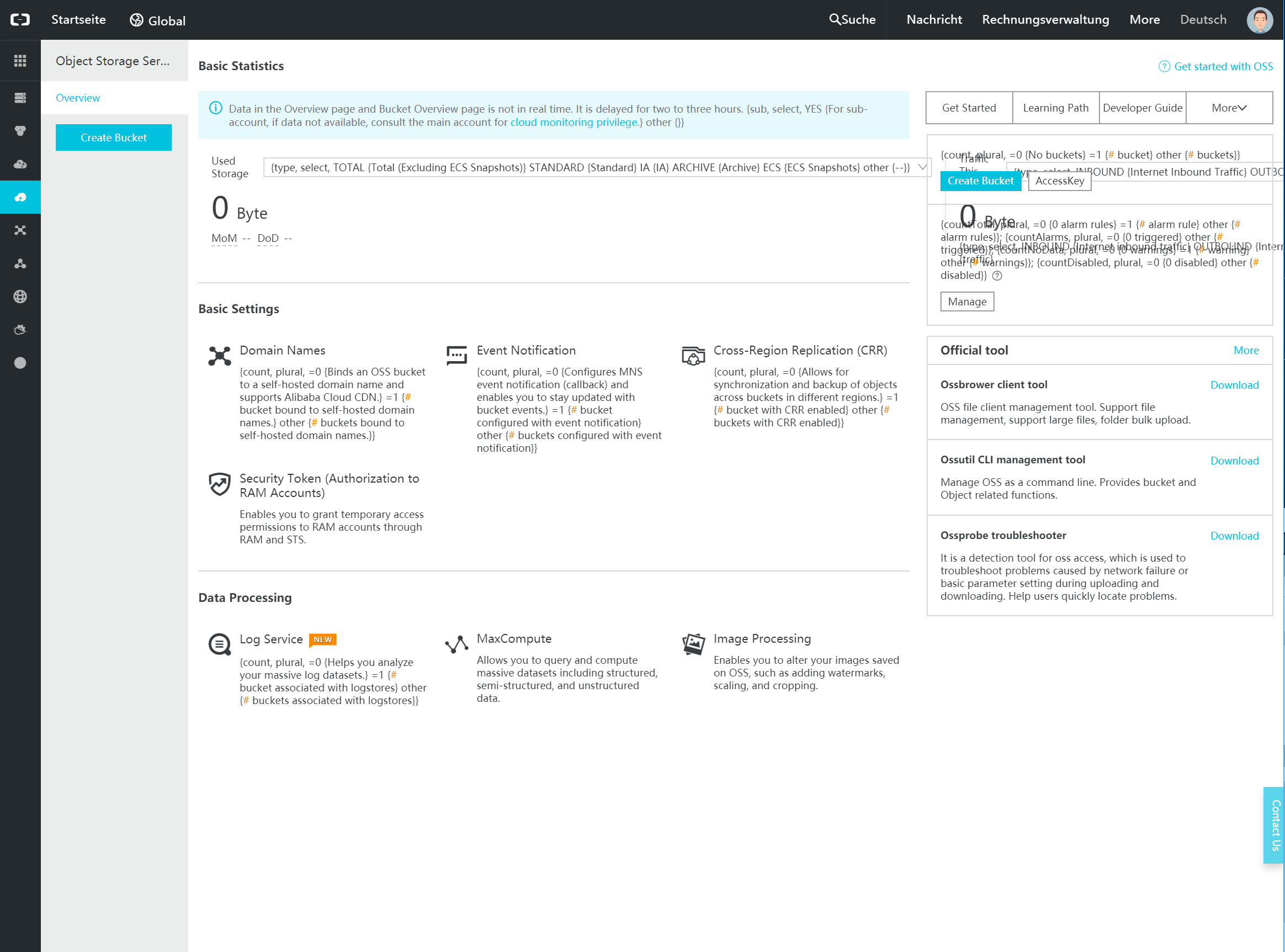Click the Event Notification heading

click(x=526, y=350)
